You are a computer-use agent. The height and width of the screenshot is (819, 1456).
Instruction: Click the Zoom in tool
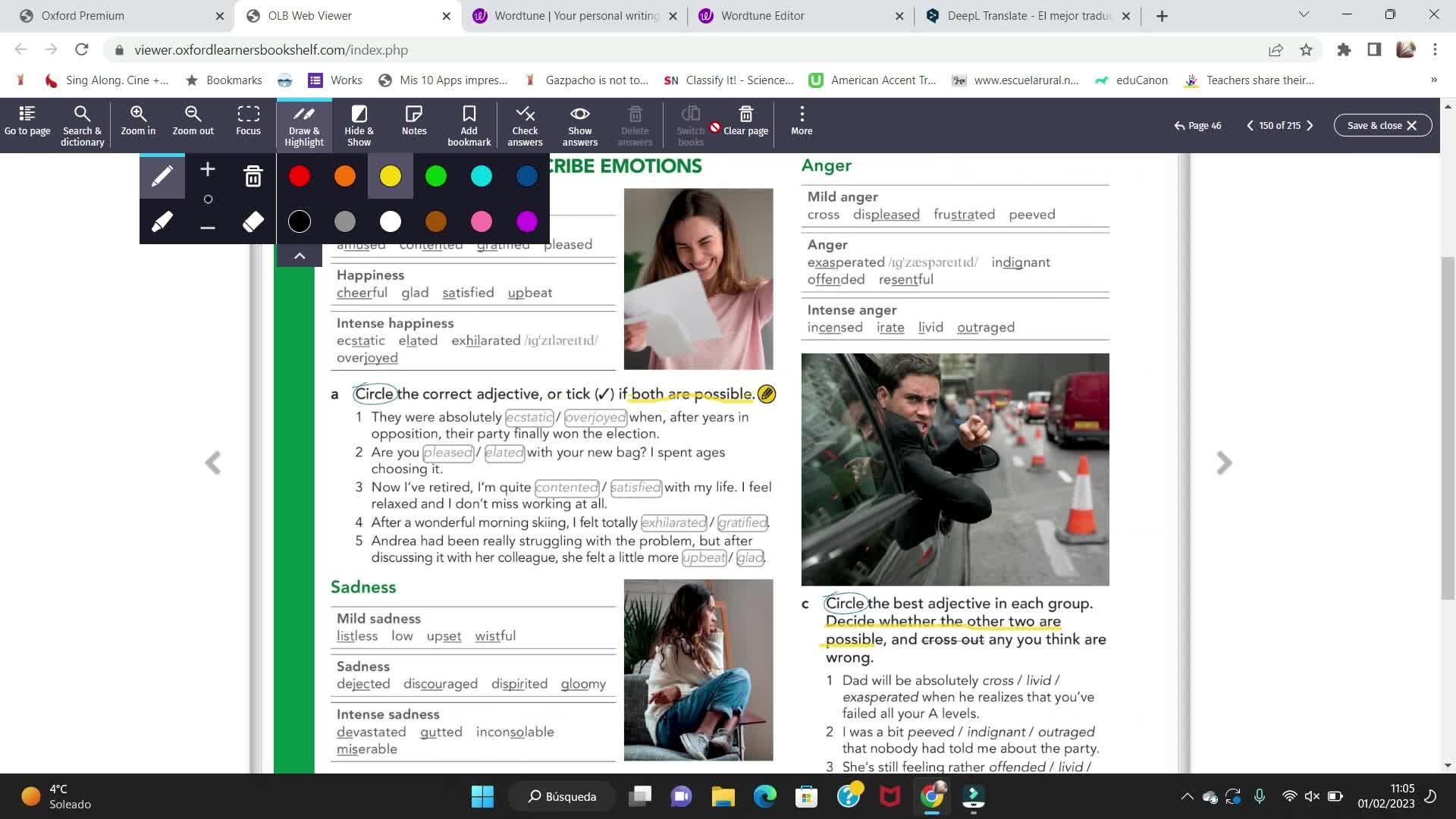(x=138, y=121)
